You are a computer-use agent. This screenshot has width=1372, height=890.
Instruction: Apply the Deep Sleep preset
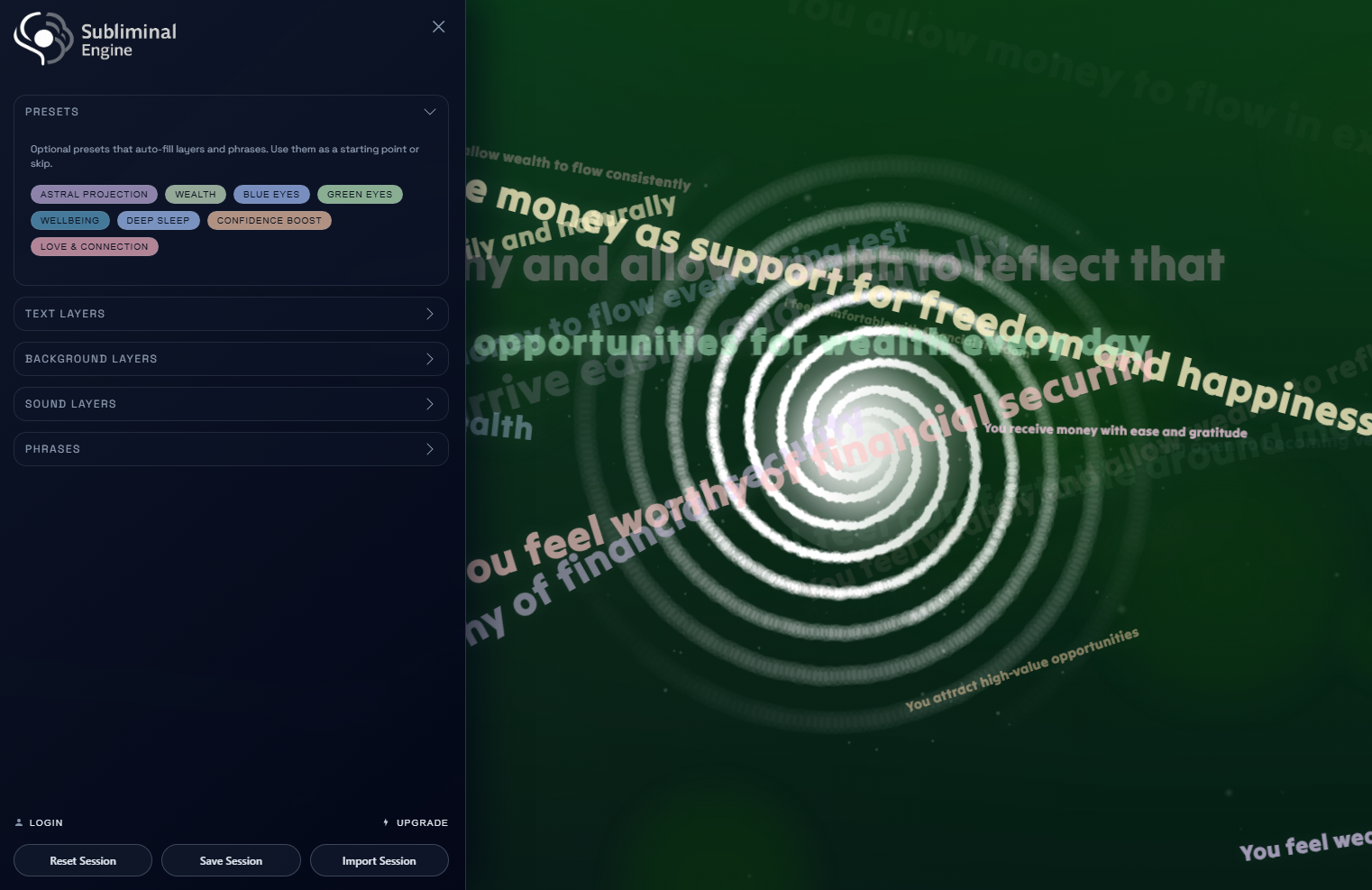coord(158,221)
